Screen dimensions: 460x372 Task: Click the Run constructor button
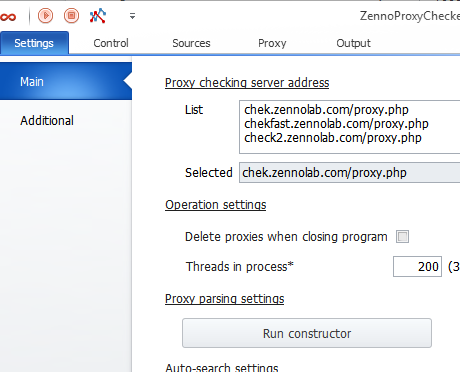pyautogui.click(x=307, y=333)
